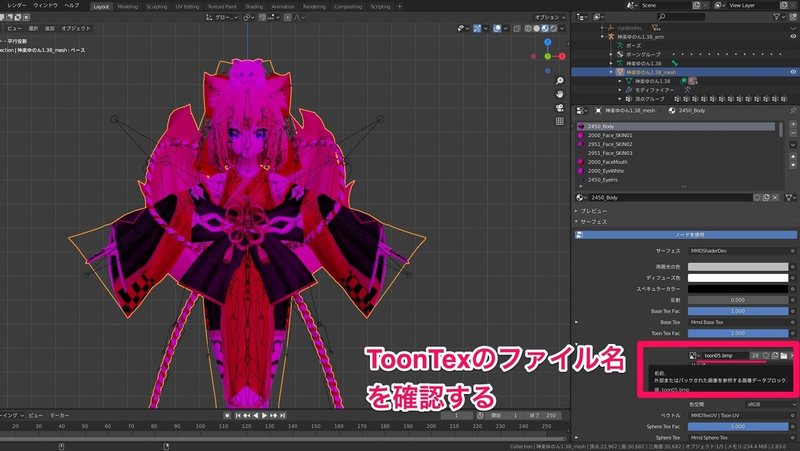This screenshot has height=451, width=800.
Task: Click the pan view hand icon
Action: click(x=560, y=94)
